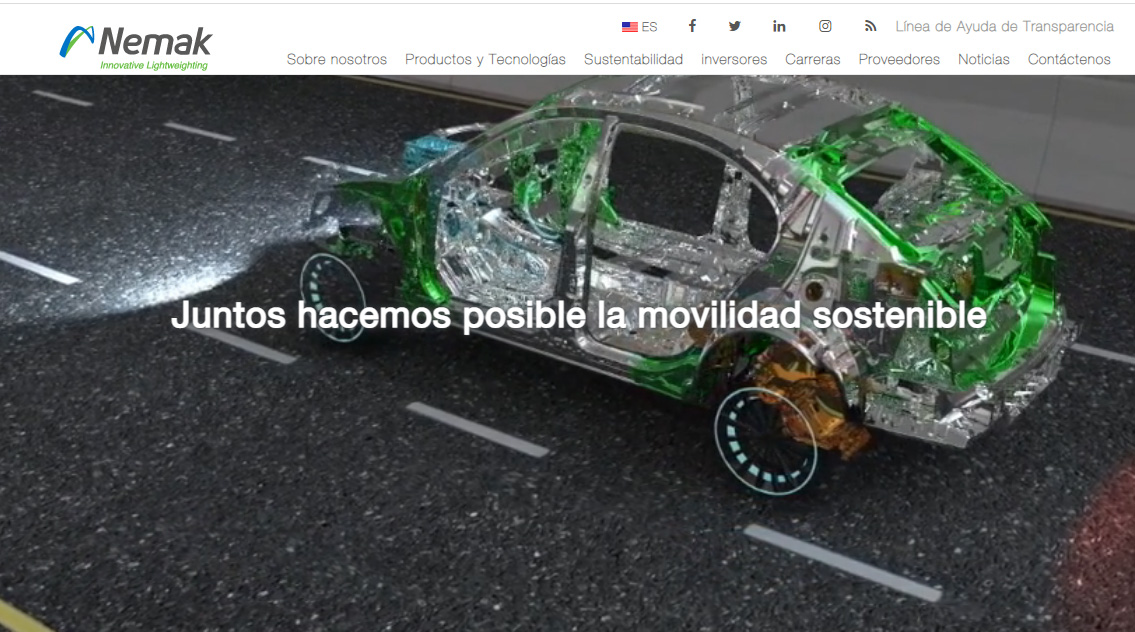Open the RSS feed icon
1135x632 pixels.
pyautogui.click(x=870, y=26)
